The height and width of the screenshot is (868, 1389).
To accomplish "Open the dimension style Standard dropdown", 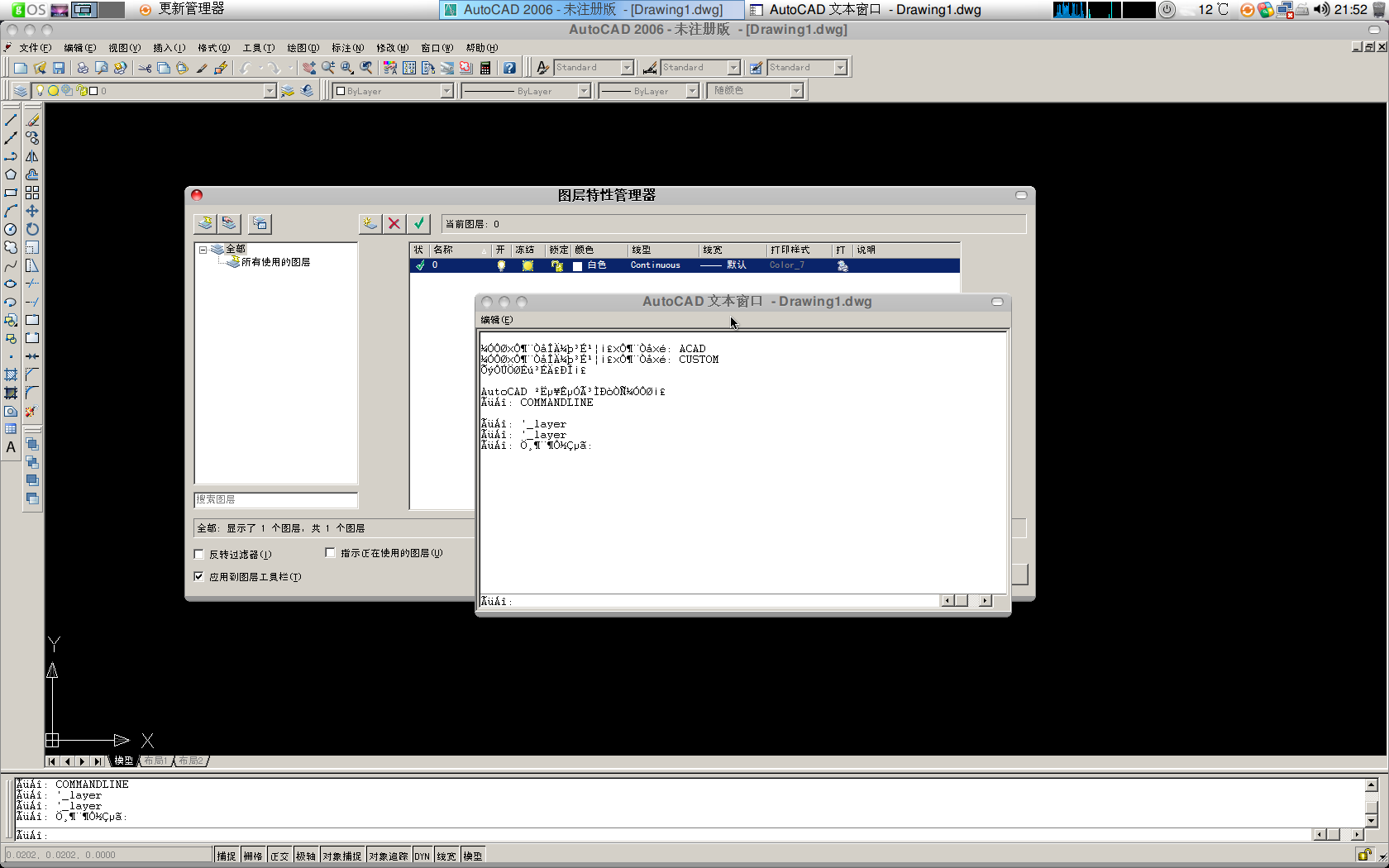I will [733, 68].
